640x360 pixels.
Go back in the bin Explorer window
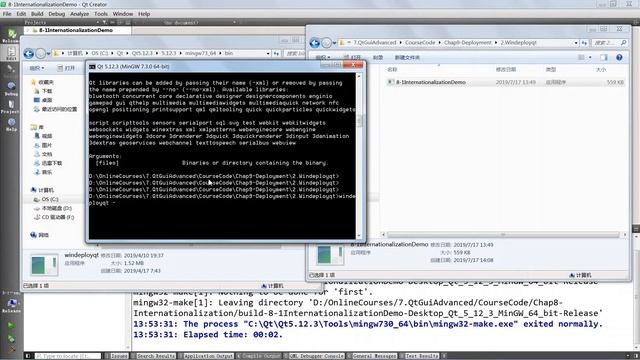tap(28, 53)
